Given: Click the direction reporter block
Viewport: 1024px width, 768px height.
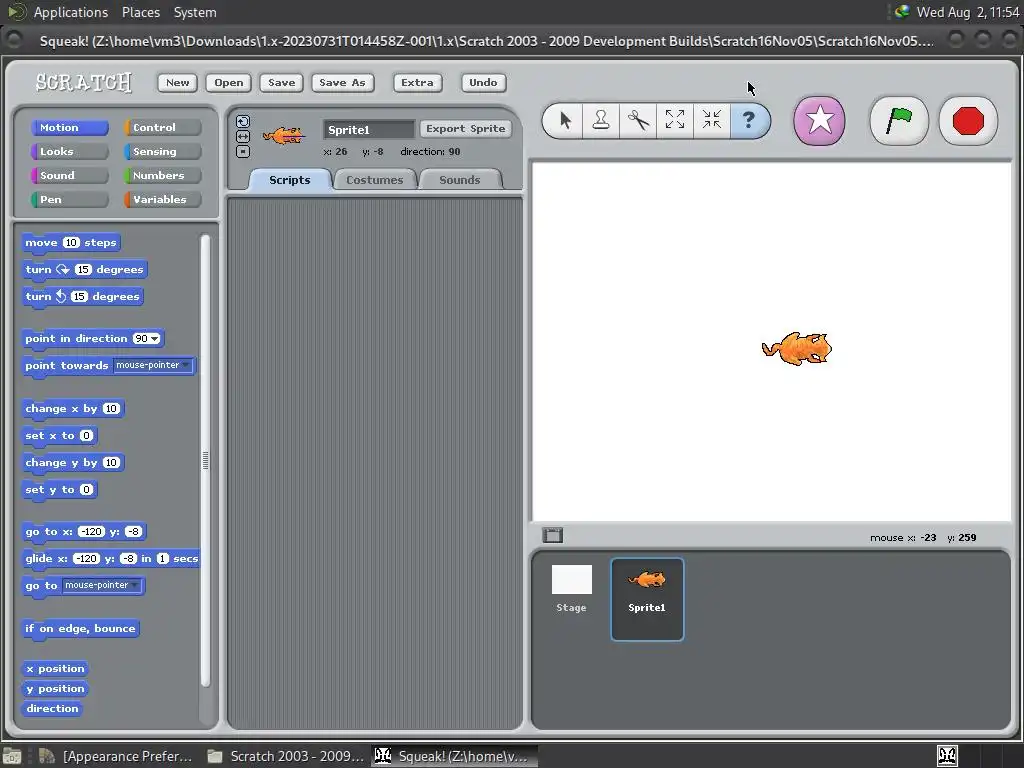Looking at the screenshot, I should point(52,708).
